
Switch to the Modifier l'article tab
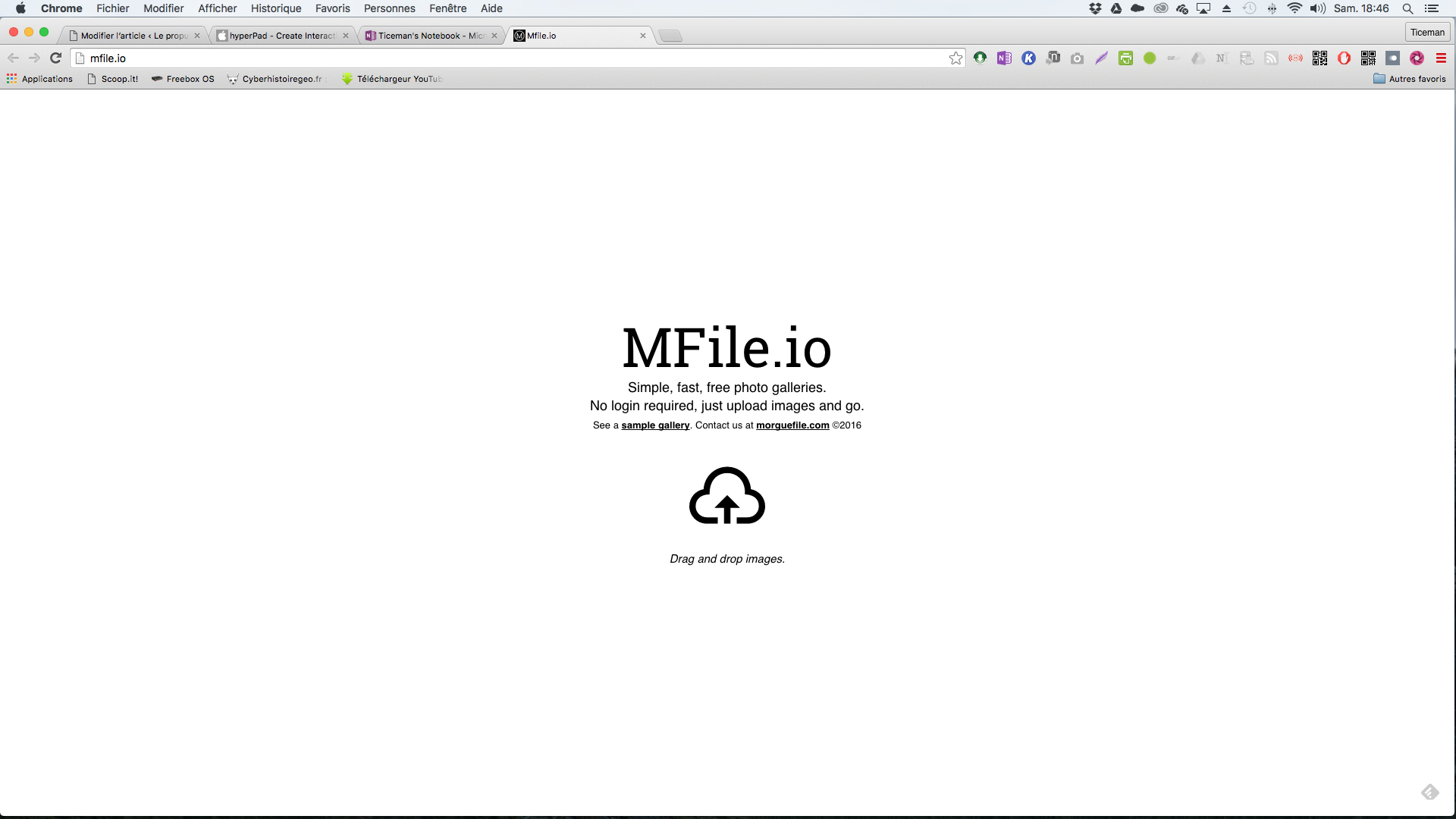133,36
